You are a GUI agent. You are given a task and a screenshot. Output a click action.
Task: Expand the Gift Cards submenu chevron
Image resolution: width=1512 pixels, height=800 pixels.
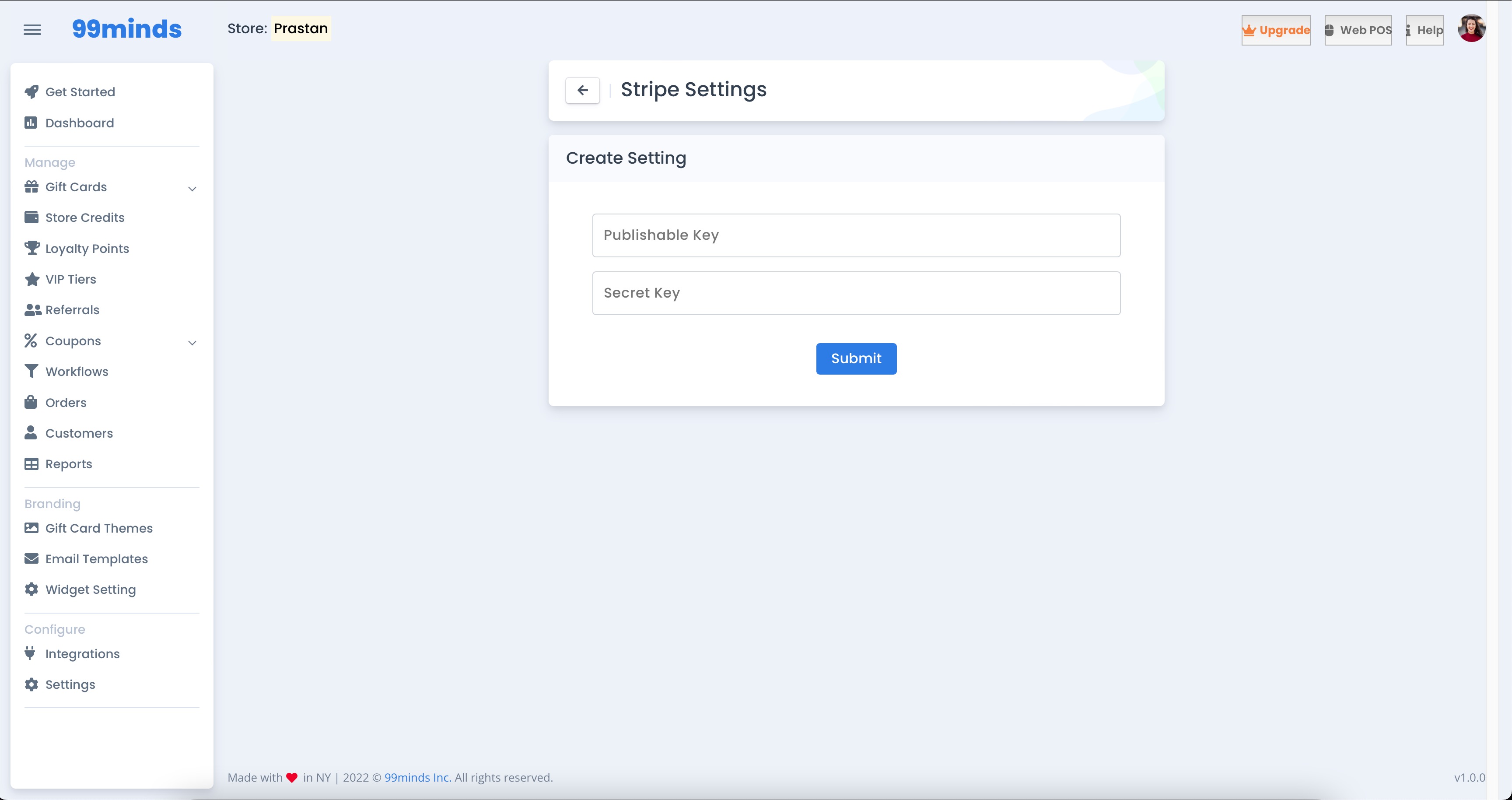[x=192, y=189]
